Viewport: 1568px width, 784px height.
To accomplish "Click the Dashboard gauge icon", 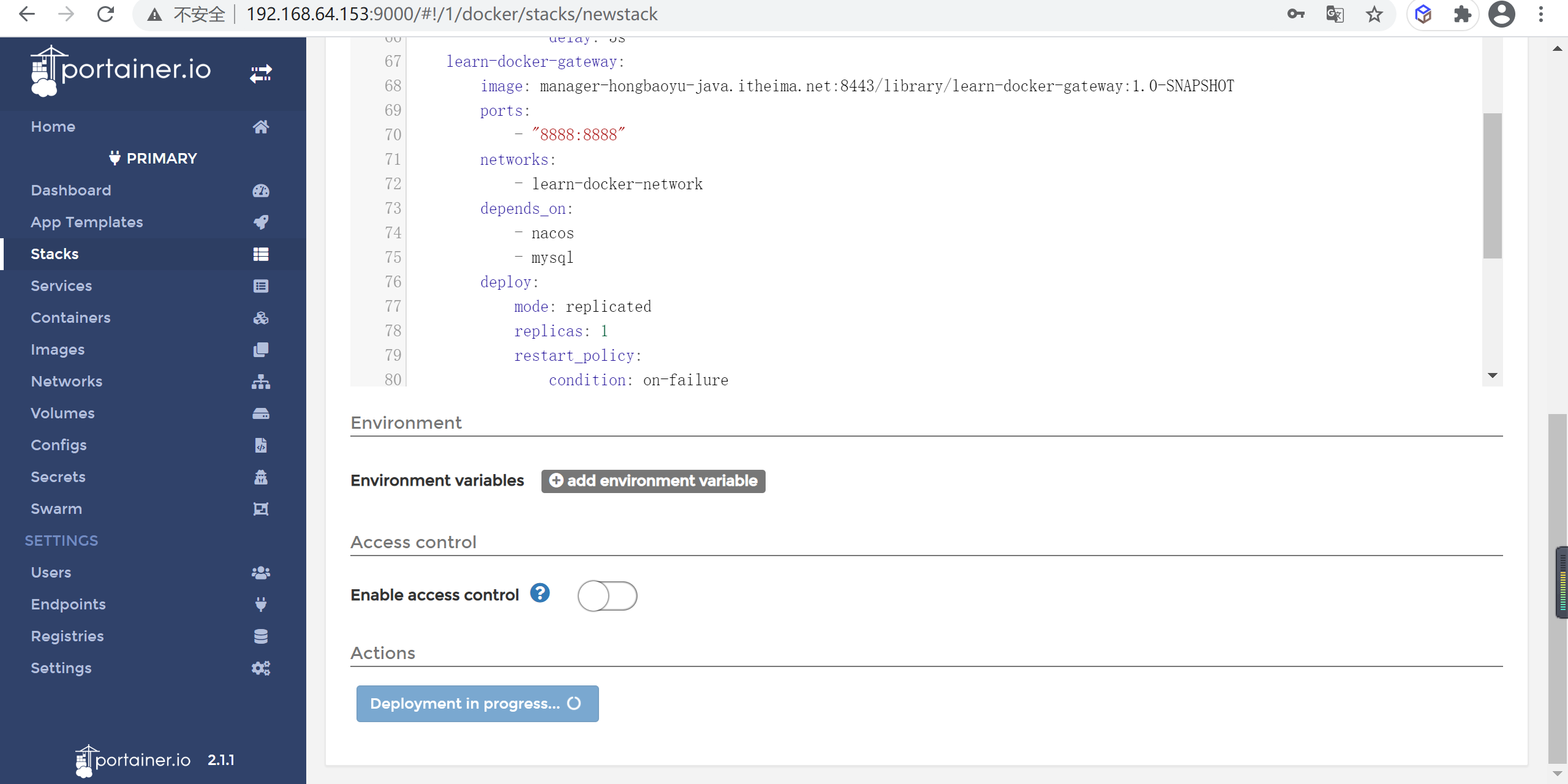I will [x=260, y=190].
